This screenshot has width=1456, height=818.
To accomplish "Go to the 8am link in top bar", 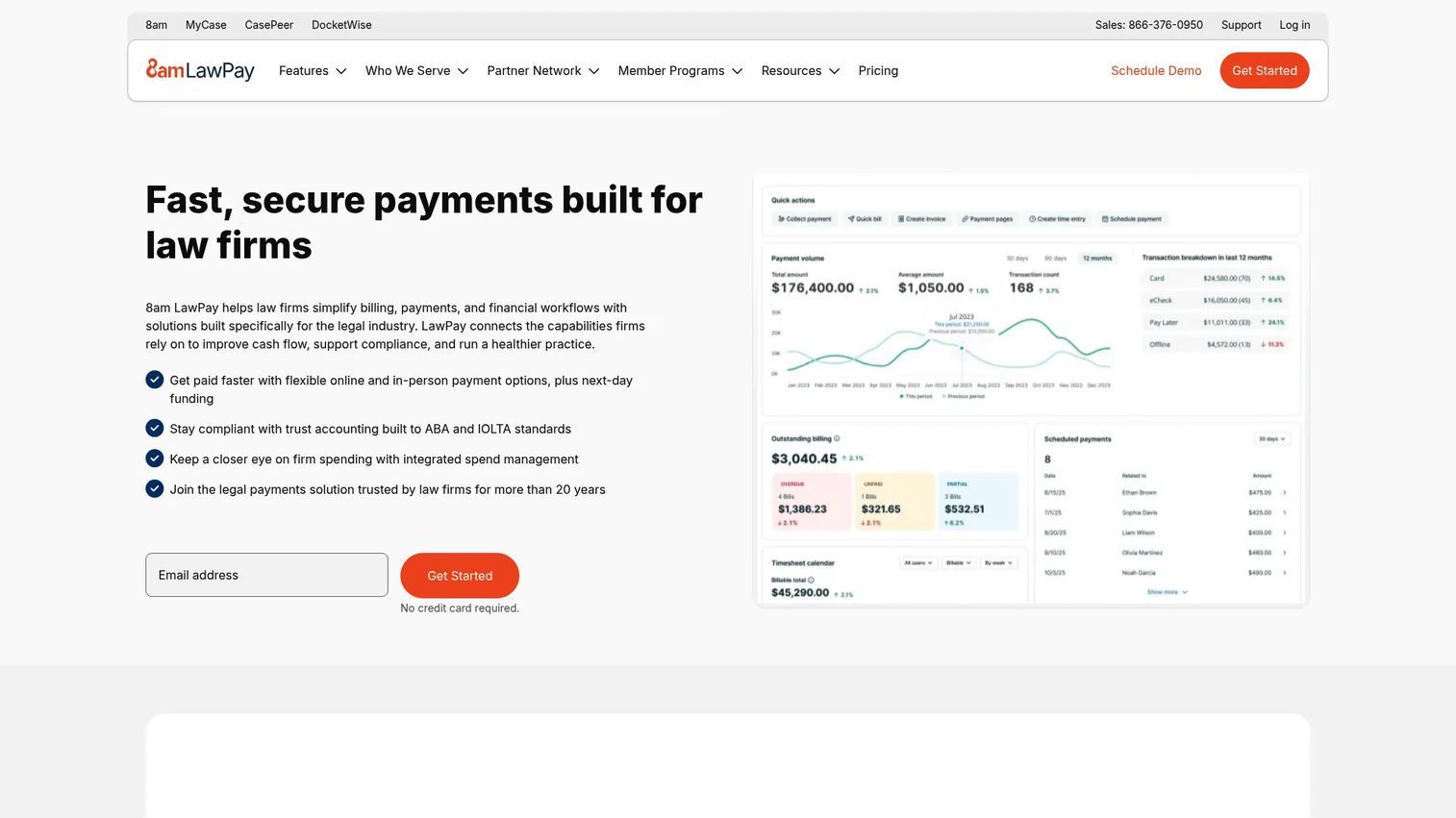I will pyautogui.click(x=157, y=25).
